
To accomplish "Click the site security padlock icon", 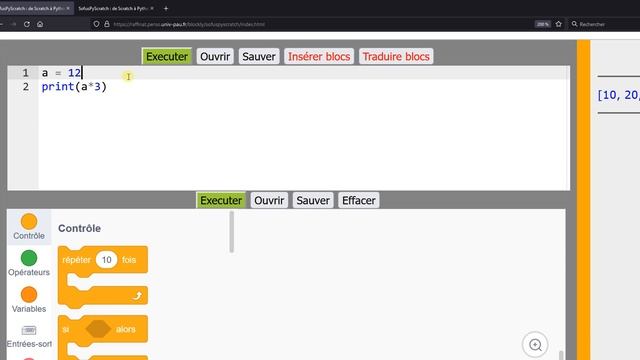I will pyautogui.click(x=107, y=24).
